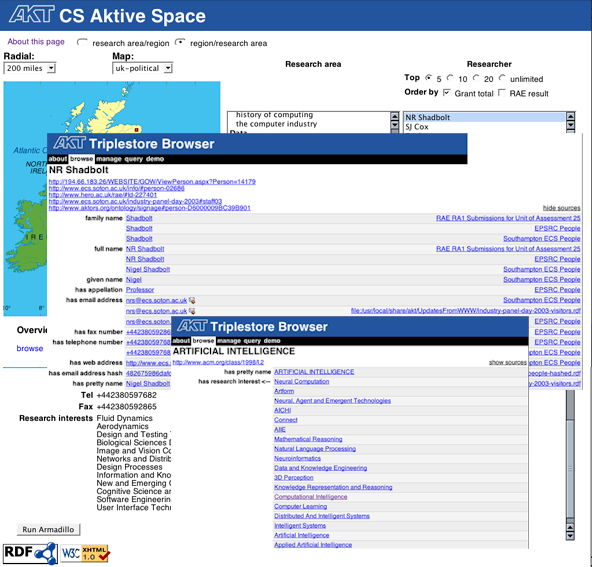Click the up arrow on right page scrollbar
Image resolution: width=592 pixels, height=567 pixels.
pyautogui.click(x=570, y=527)
